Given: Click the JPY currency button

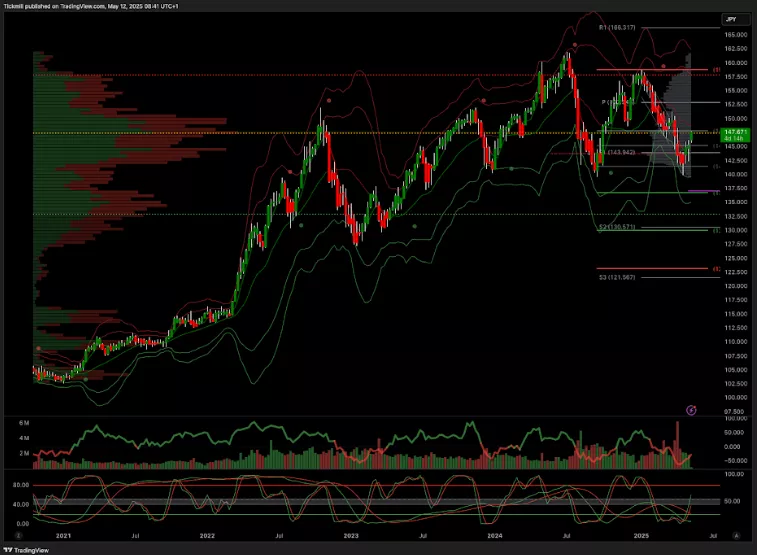Looking at the screenshot, I should pos(734,19).
